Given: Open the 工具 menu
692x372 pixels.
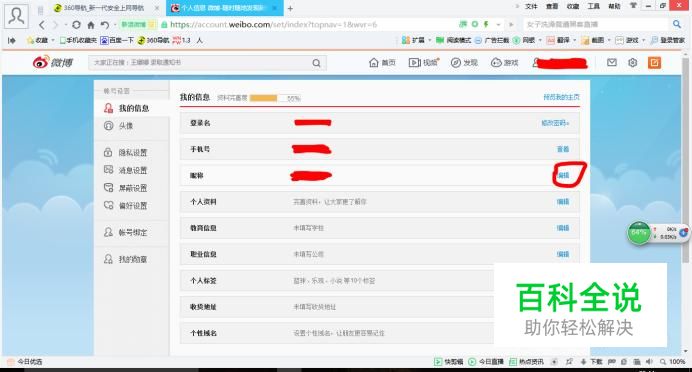Looking at the screenshot, I should point(594,6).
